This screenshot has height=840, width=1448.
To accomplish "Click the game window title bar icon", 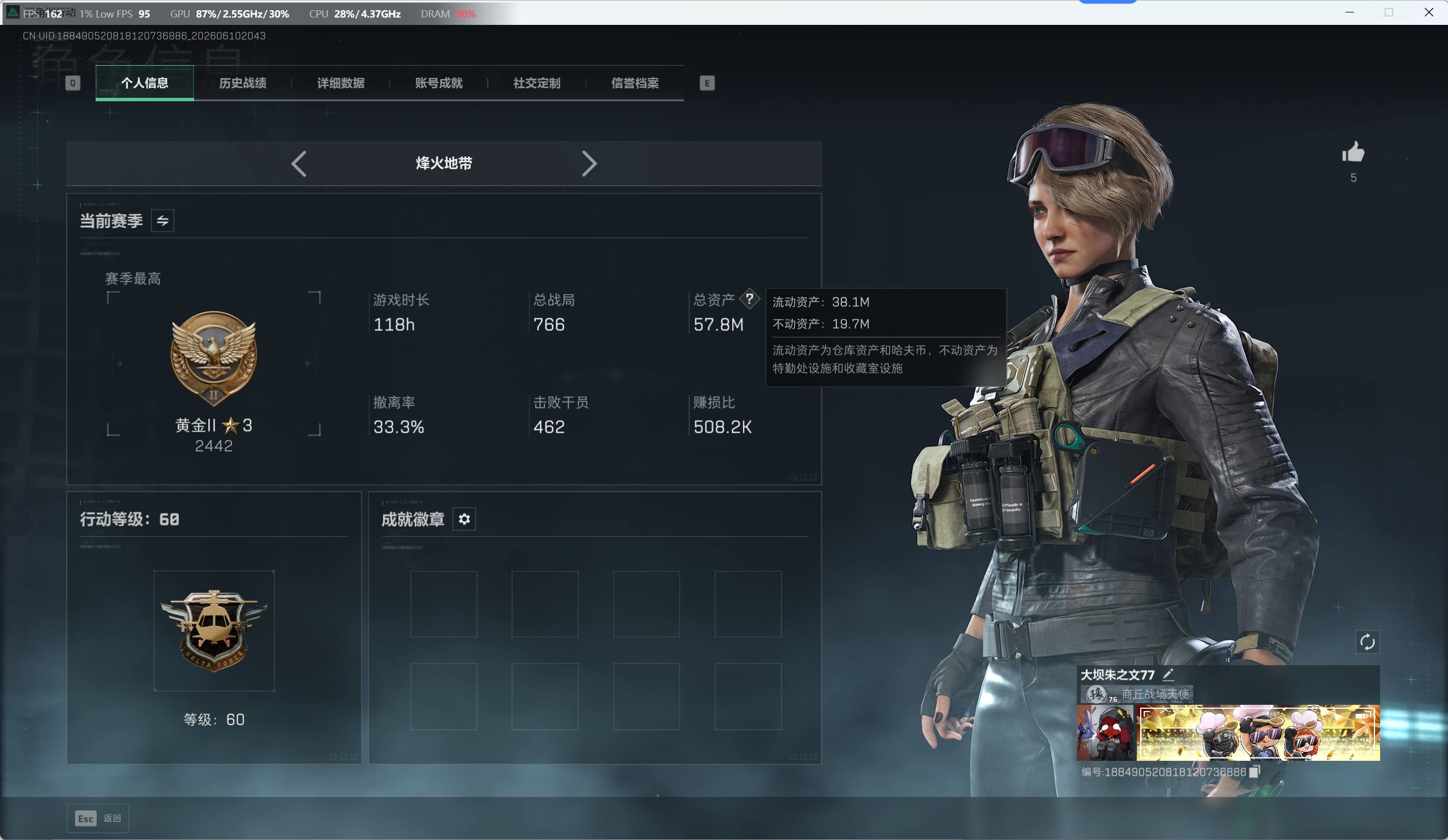I will click(x=12, y=12).
